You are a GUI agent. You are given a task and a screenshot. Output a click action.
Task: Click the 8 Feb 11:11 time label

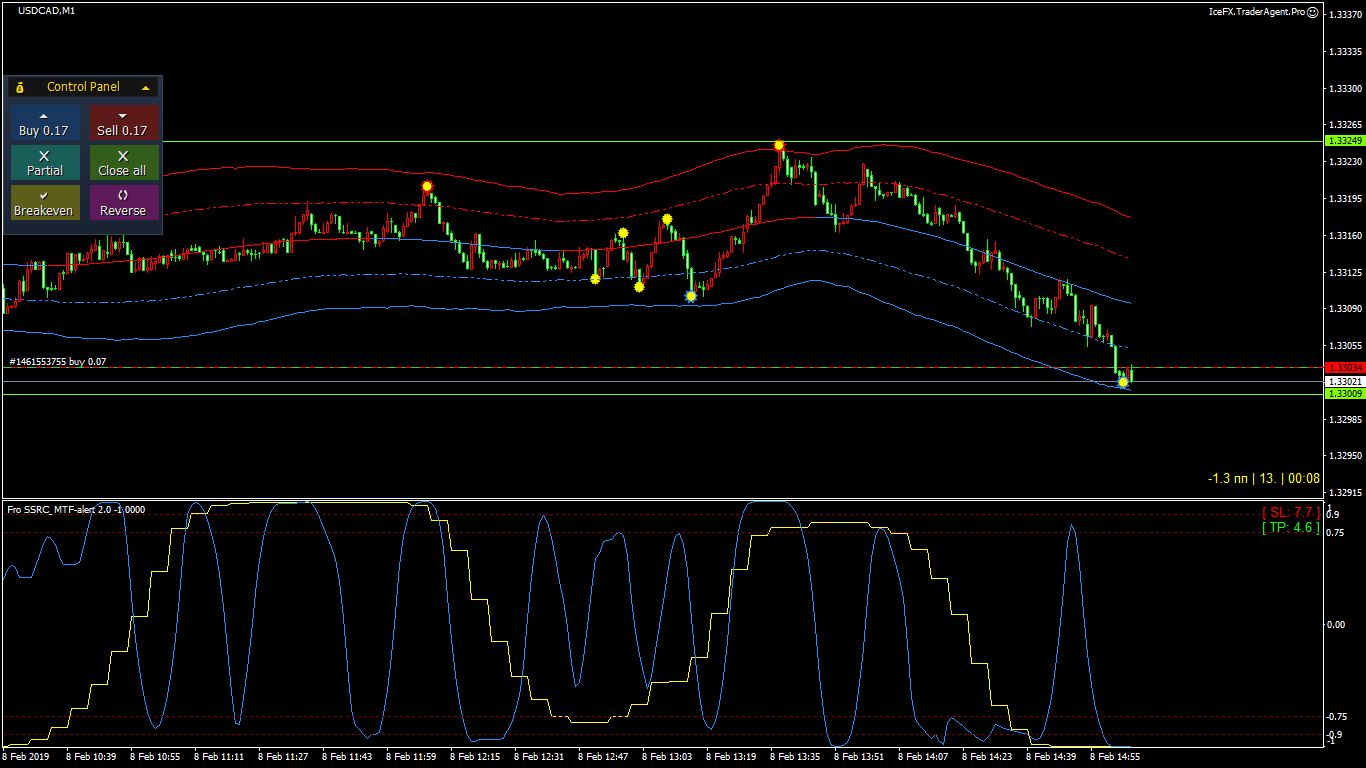[x=219, y=757]
